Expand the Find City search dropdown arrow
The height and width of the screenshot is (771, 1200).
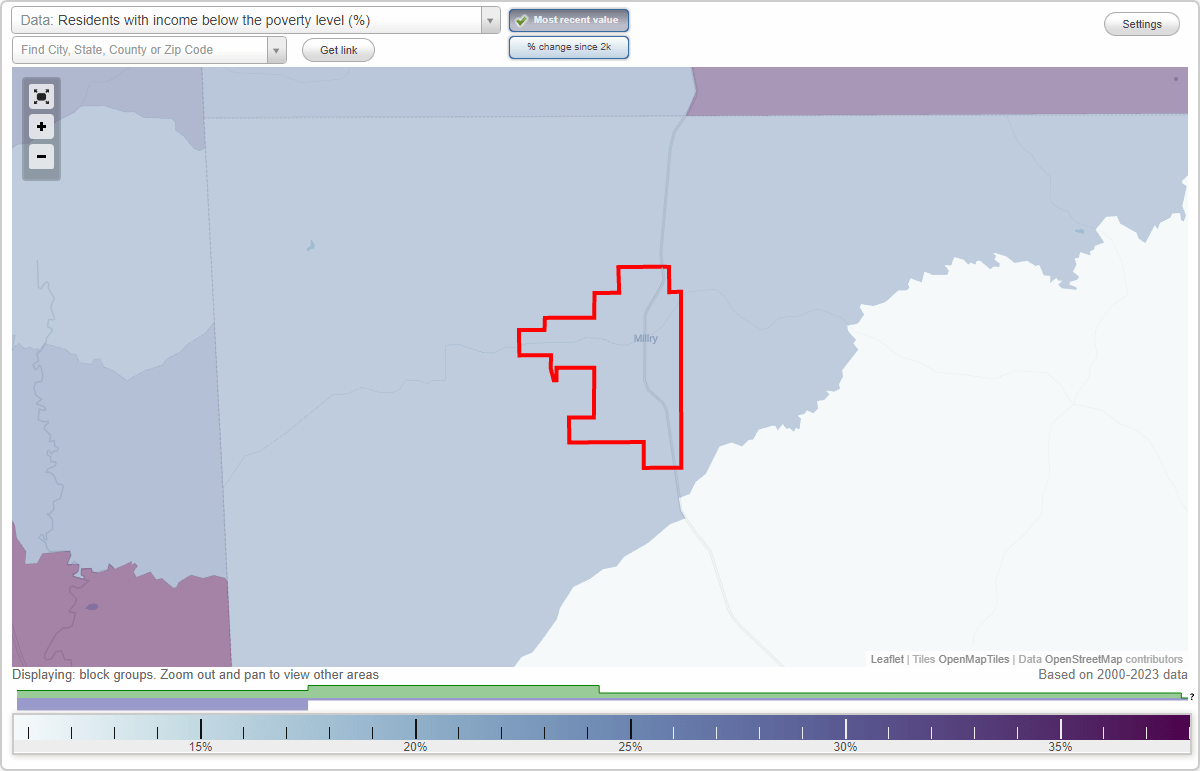pos(277,49)
